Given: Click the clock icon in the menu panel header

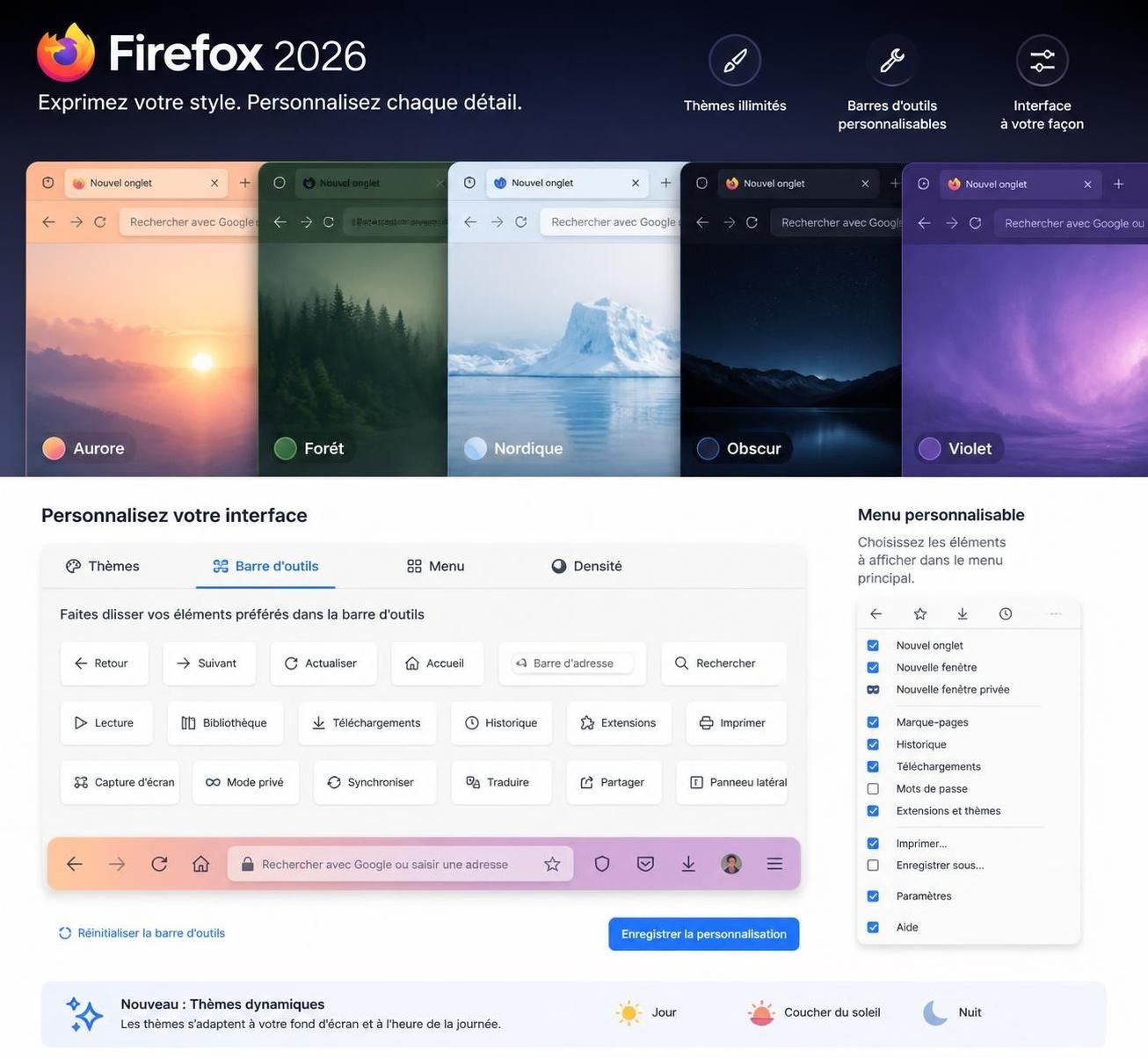Looking at the screenshot, I should [1006, 614].
